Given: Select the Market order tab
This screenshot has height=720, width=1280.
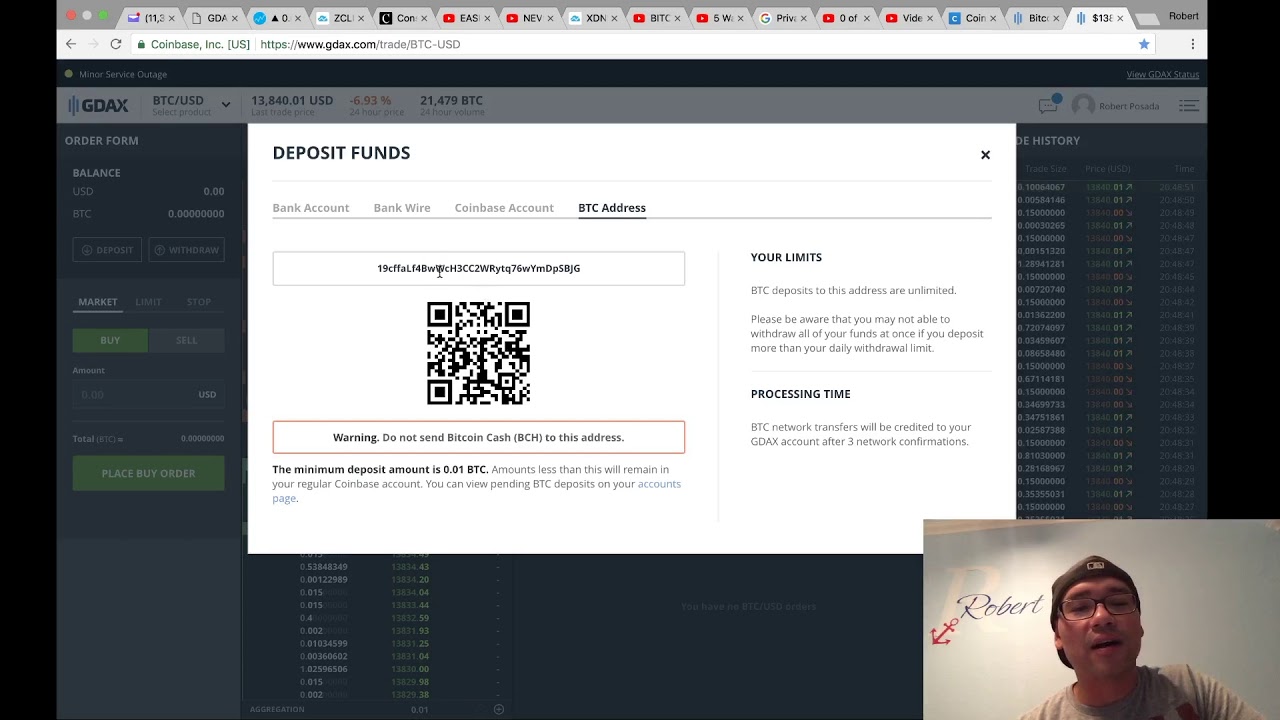Looking at the screenshot, I should pyautogui.click(x=98, y=302).
